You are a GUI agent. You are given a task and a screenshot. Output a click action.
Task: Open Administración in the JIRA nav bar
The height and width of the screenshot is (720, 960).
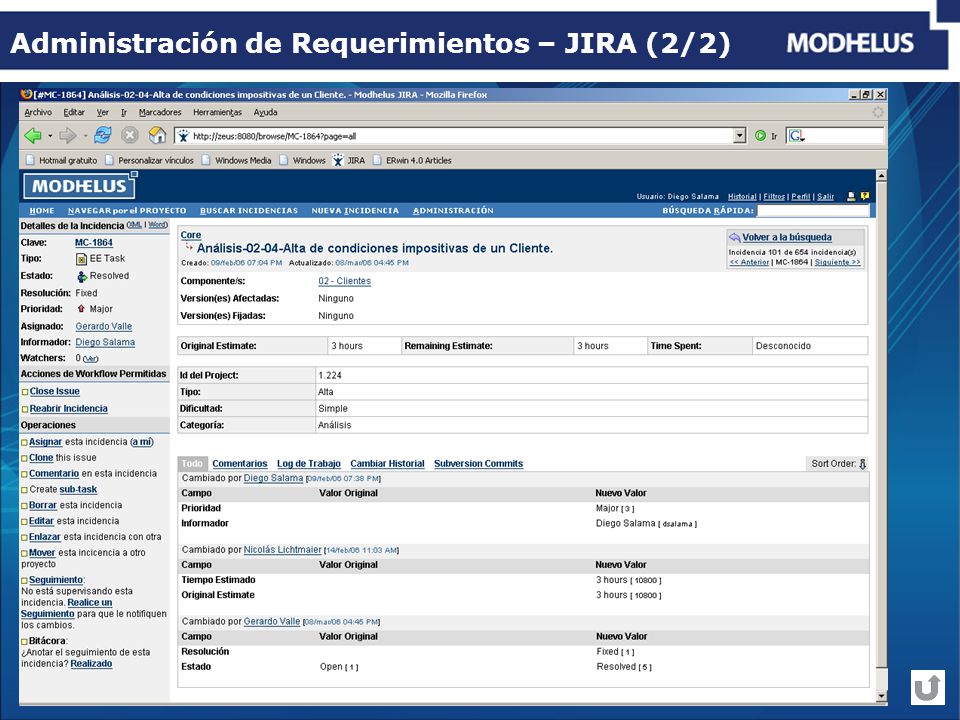click(x=453, y=211)
